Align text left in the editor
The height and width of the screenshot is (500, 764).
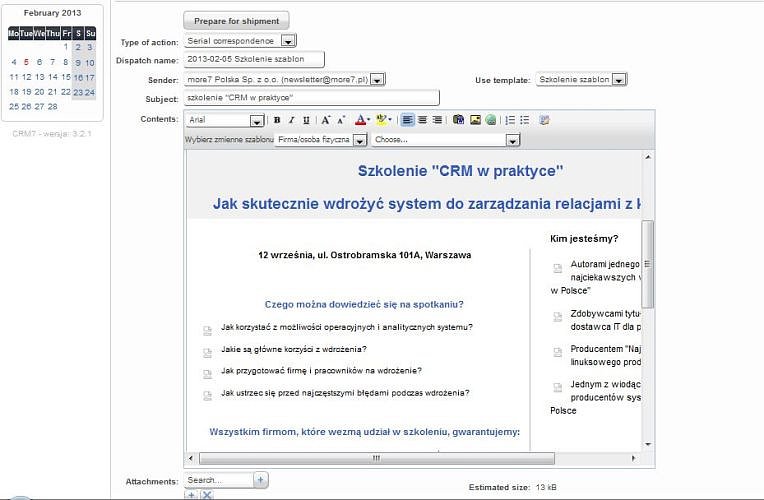407,120
